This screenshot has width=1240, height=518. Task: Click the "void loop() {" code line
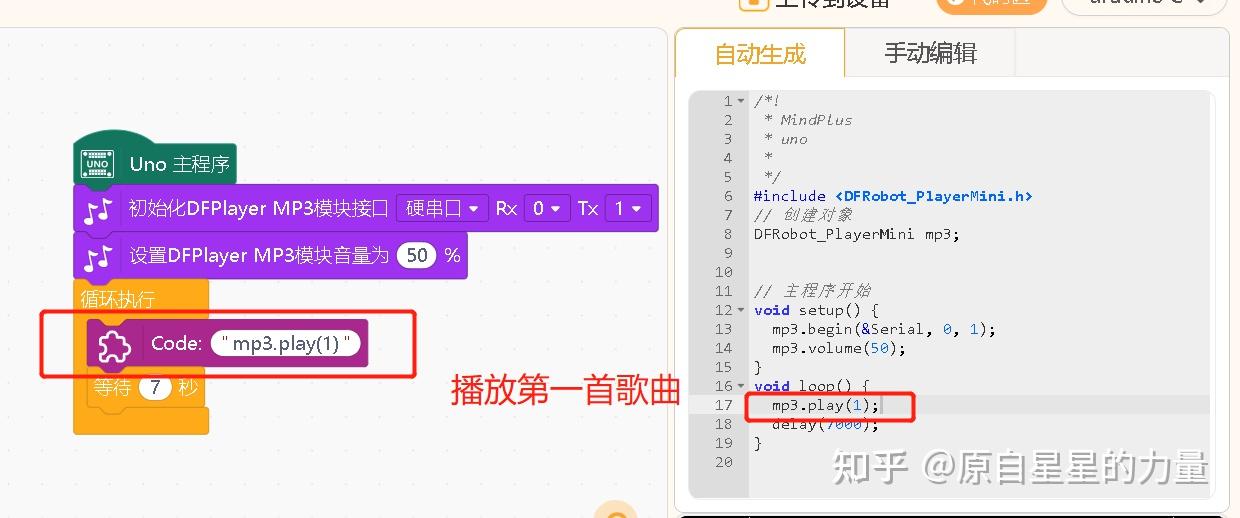812,386
